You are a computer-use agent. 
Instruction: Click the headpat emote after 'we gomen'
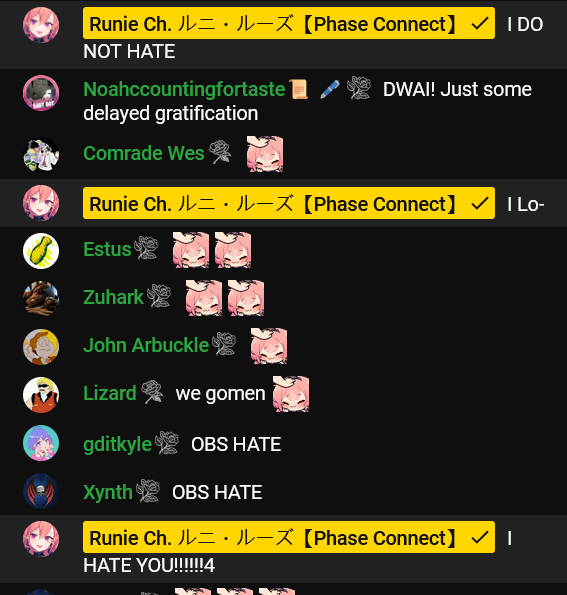point(291,394)
